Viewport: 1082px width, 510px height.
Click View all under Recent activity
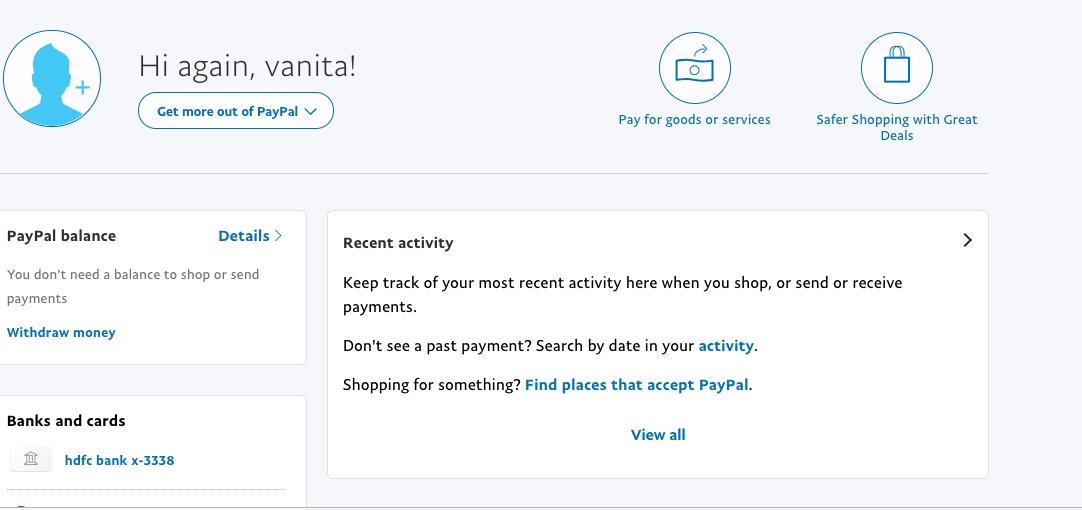(x=658, y=435)
